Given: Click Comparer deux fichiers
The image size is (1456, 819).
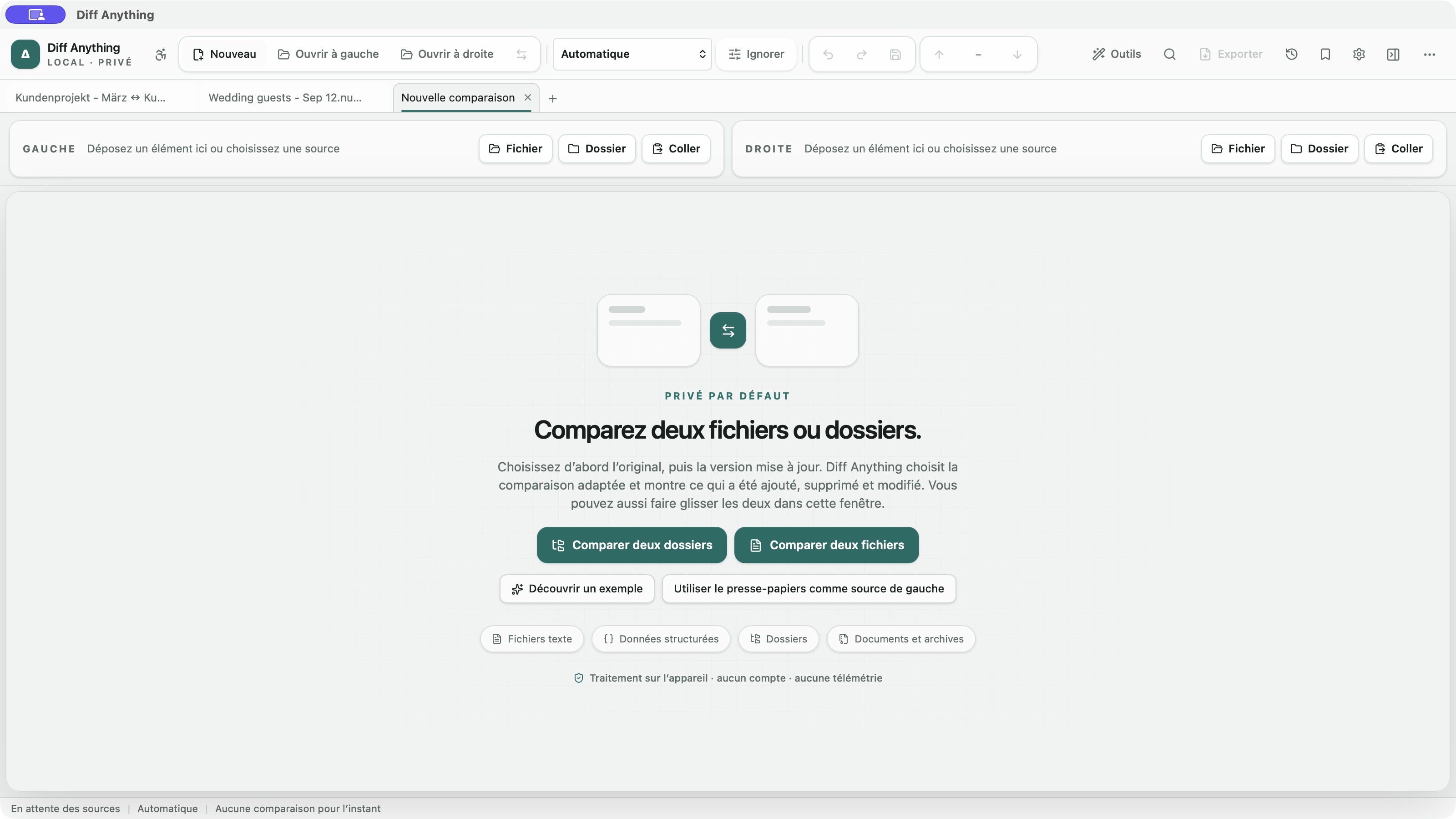Looking at the screenshot, I should click(x=826, y=545).
